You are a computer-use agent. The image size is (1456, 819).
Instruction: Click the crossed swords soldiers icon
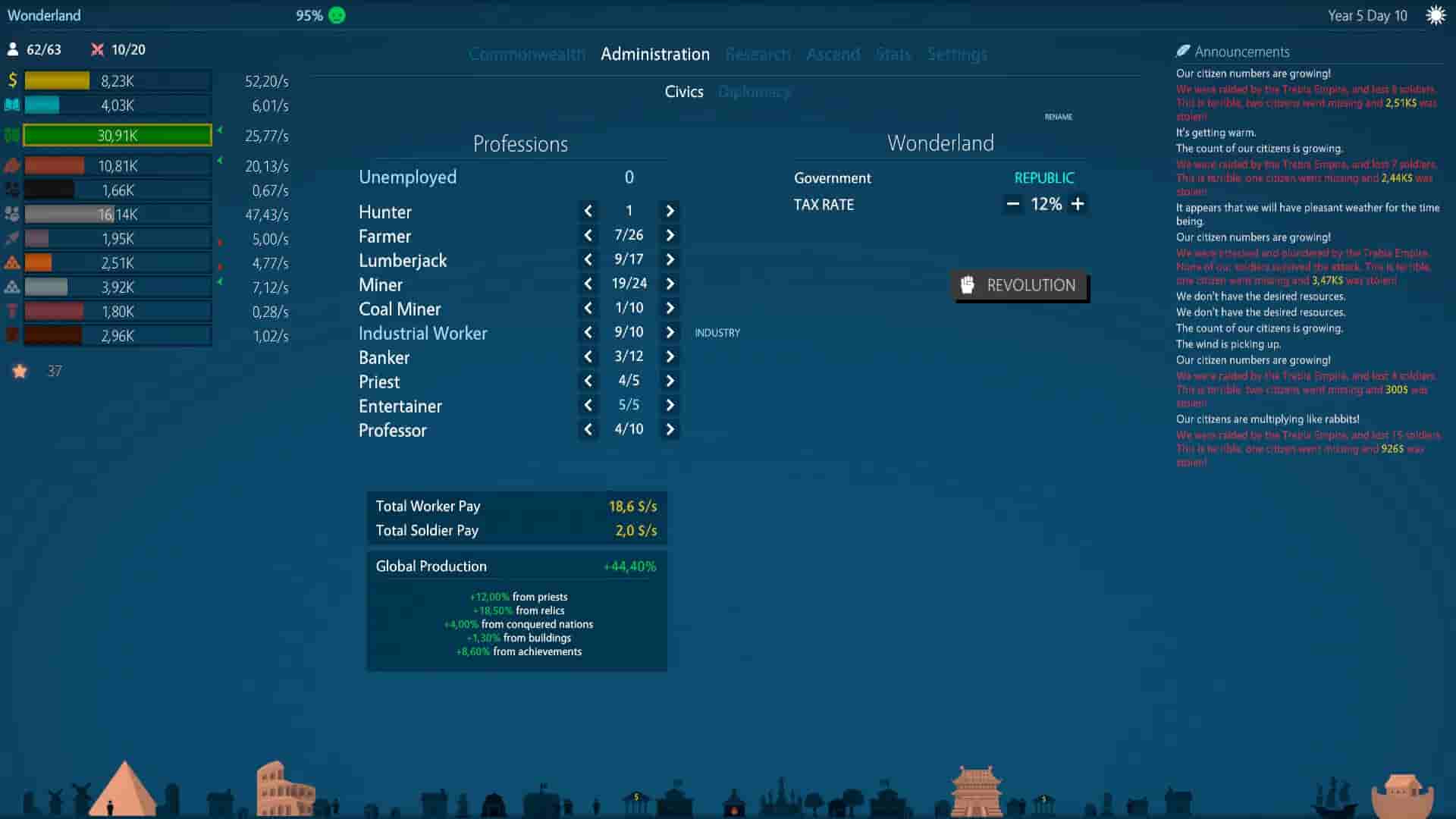[97, 50]
